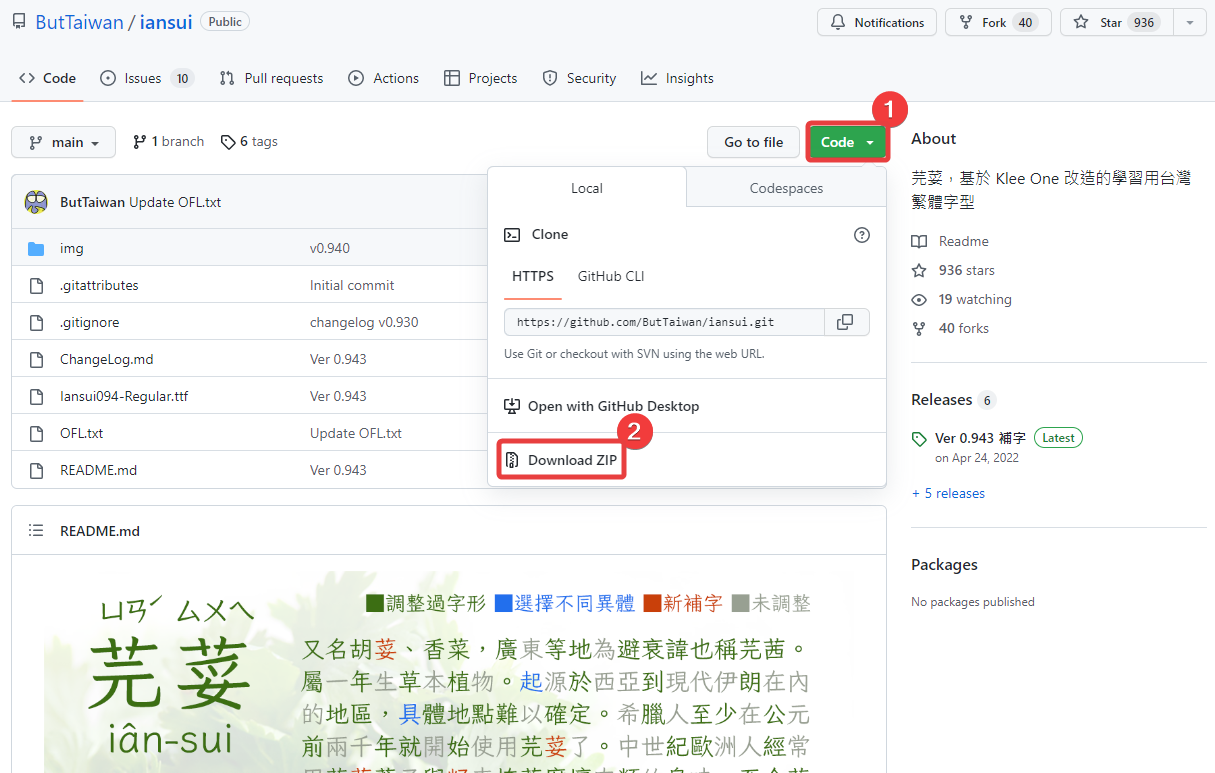Viewport: 1215px width, 773px height.
Task: Open the Releases heading link
Action: [942, 399]
